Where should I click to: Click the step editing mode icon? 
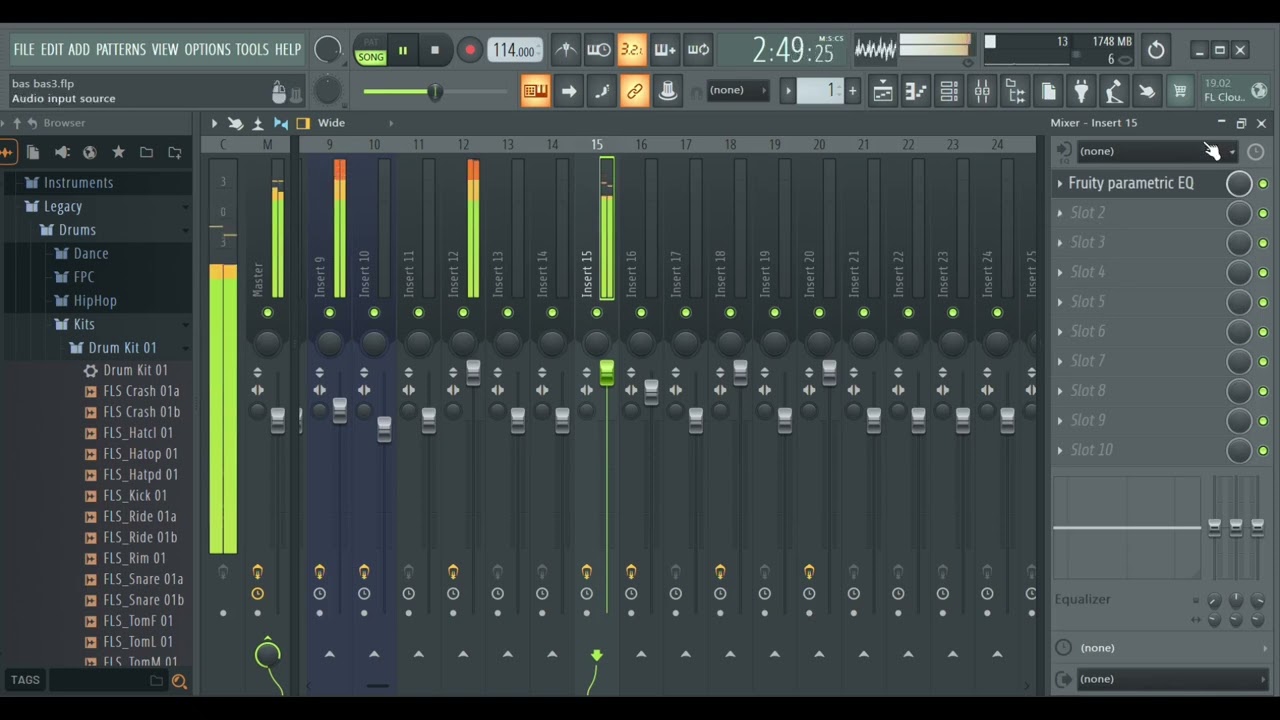[x=602, y=91]
